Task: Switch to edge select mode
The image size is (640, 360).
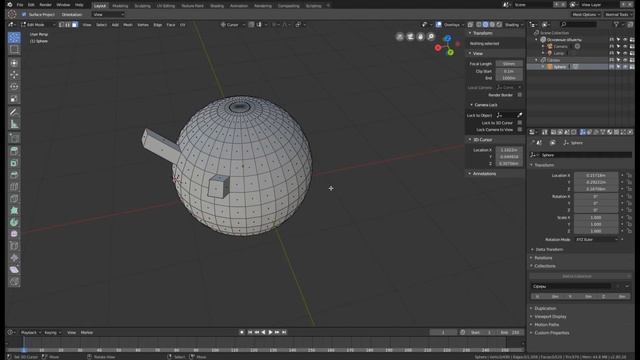Action: tap(68, 24)
